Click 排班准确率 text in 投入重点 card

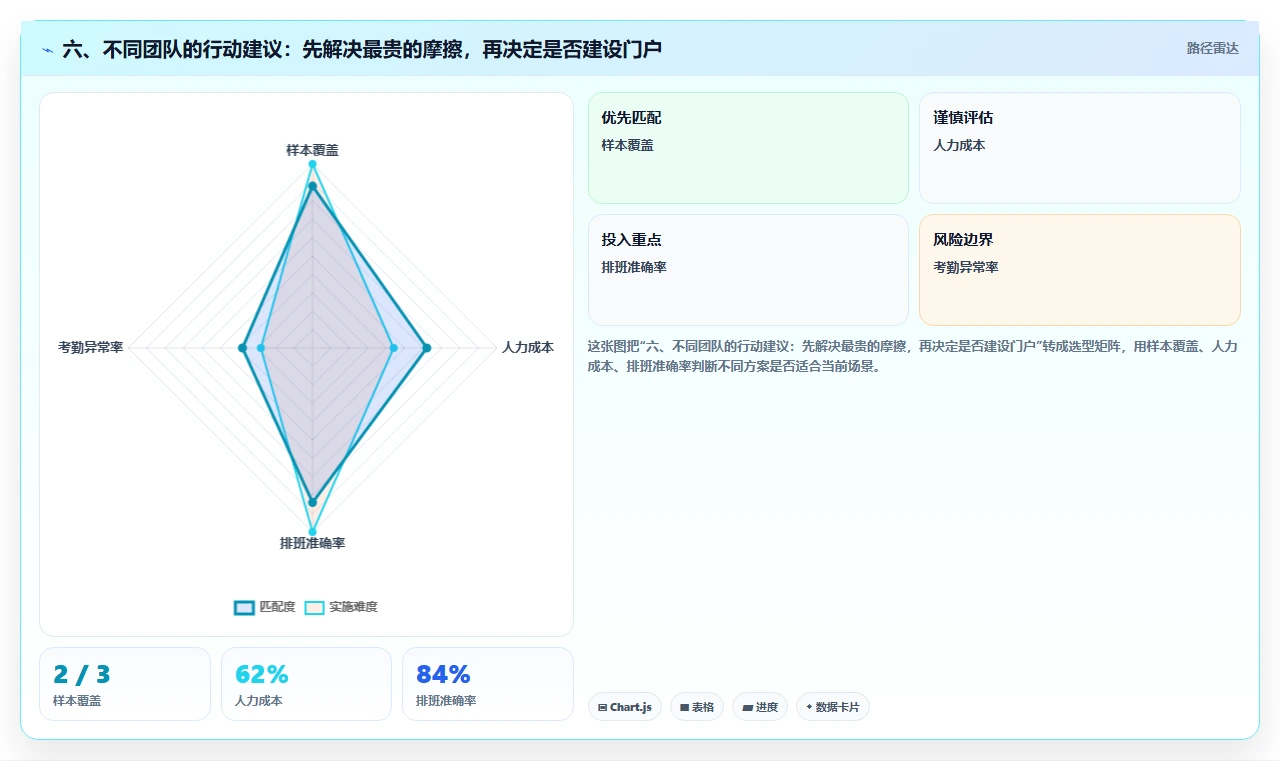point(634,267)
